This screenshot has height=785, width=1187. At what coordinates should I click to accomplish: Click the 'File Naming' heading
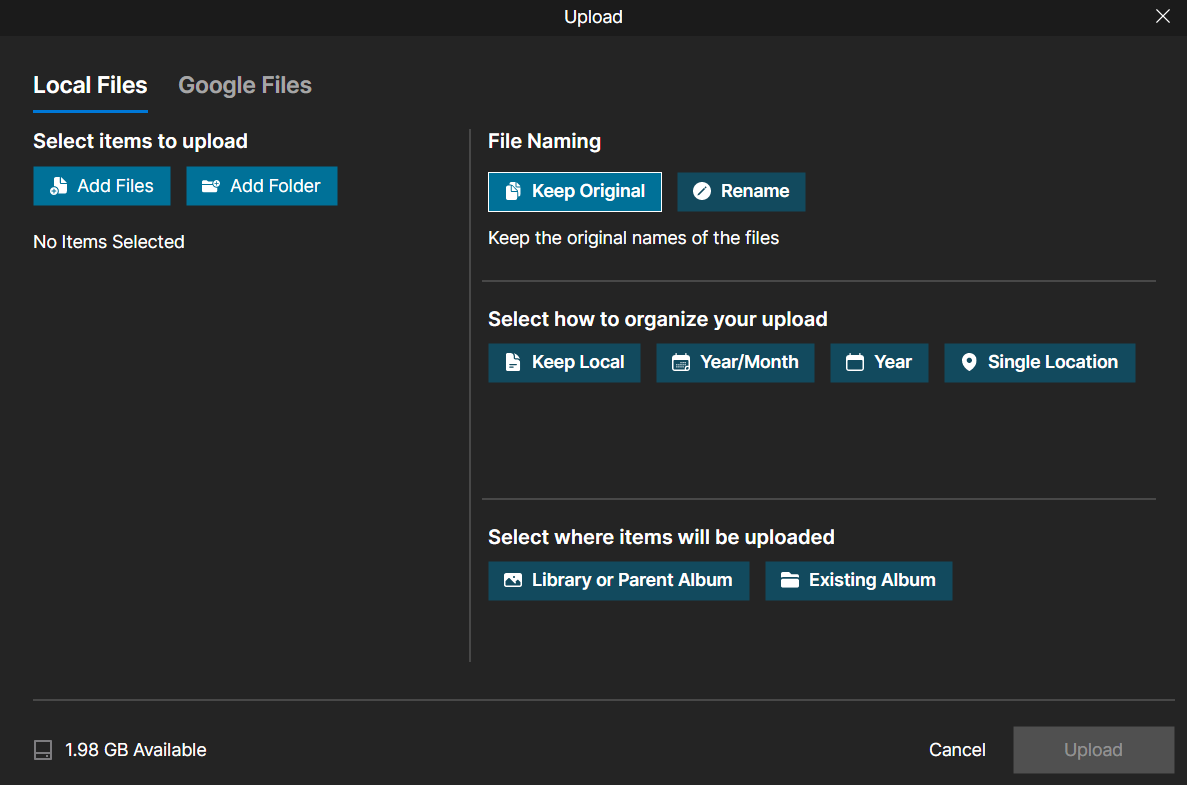pos(544,142)
